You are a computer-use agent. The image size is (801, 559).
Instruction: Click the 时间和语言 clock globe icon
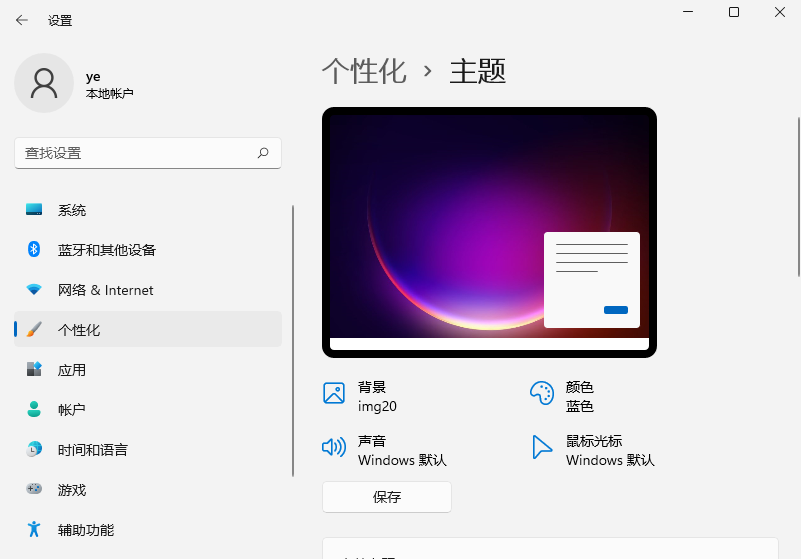click(x=34, y=449)
